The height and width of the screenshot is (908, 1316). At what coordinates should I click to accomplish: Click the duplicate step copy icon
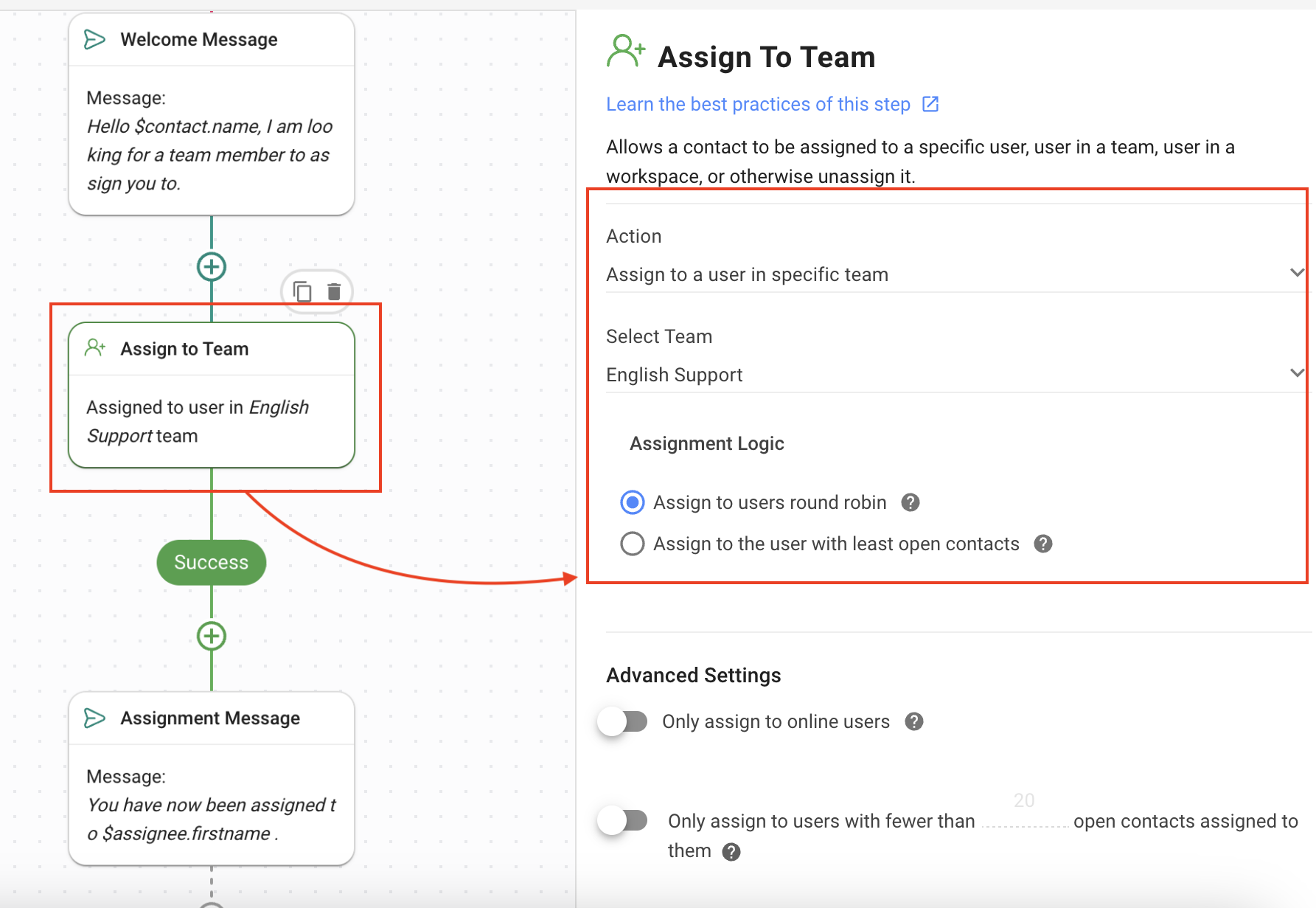tap(302, 292)
